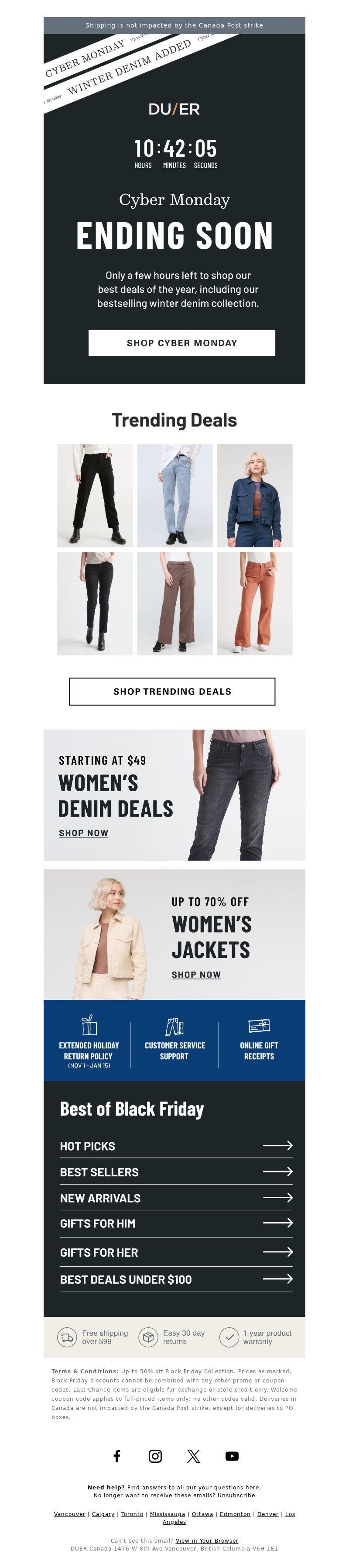
Task: Open the Vancouver store link
Action: click(69, 1514)
